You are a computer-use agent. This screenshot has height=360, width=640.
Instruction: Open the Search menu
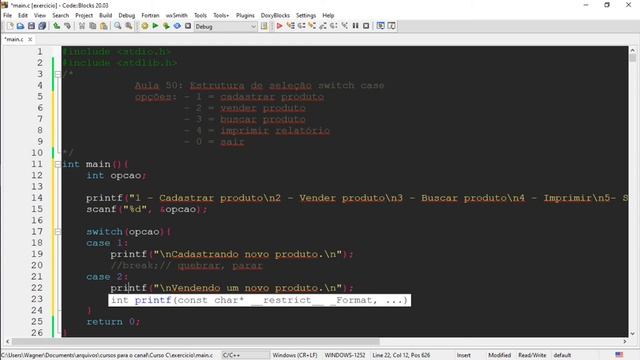click(60, 15)
